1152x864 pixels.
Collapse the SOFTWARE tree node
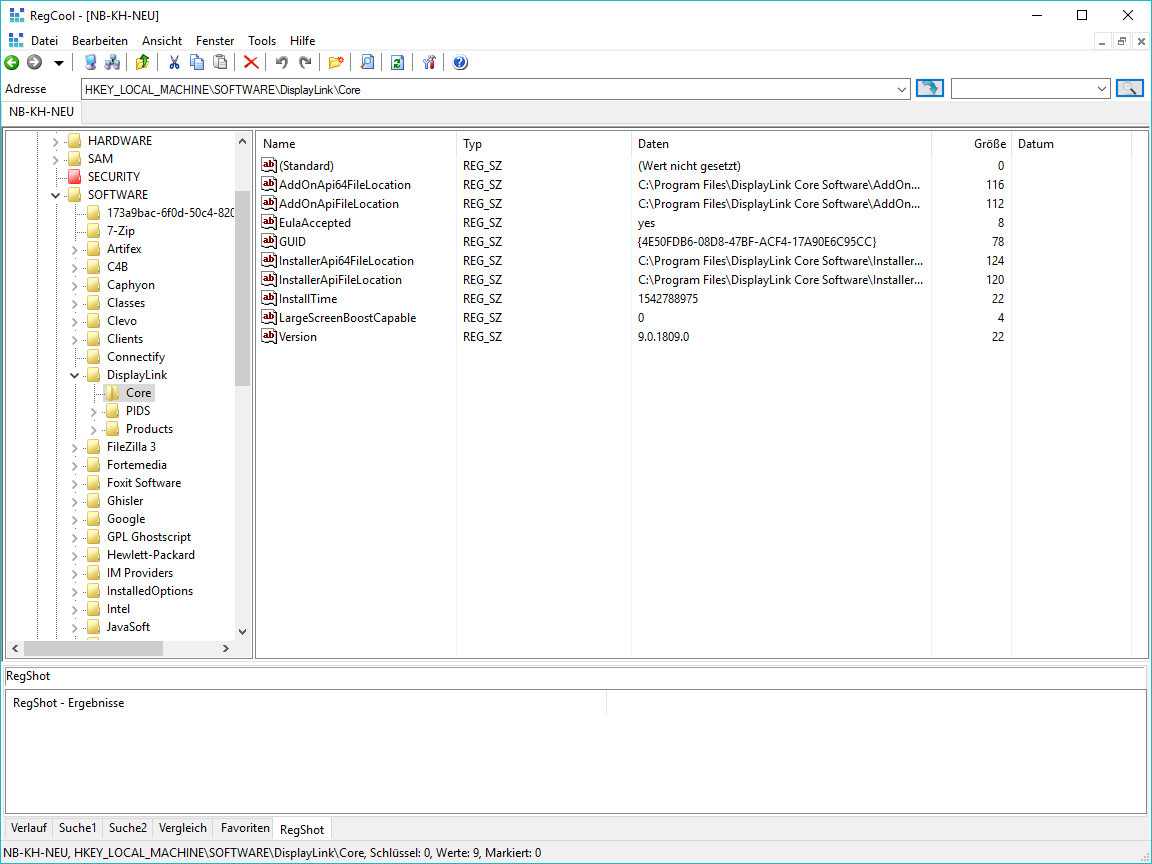pos(56,195)
